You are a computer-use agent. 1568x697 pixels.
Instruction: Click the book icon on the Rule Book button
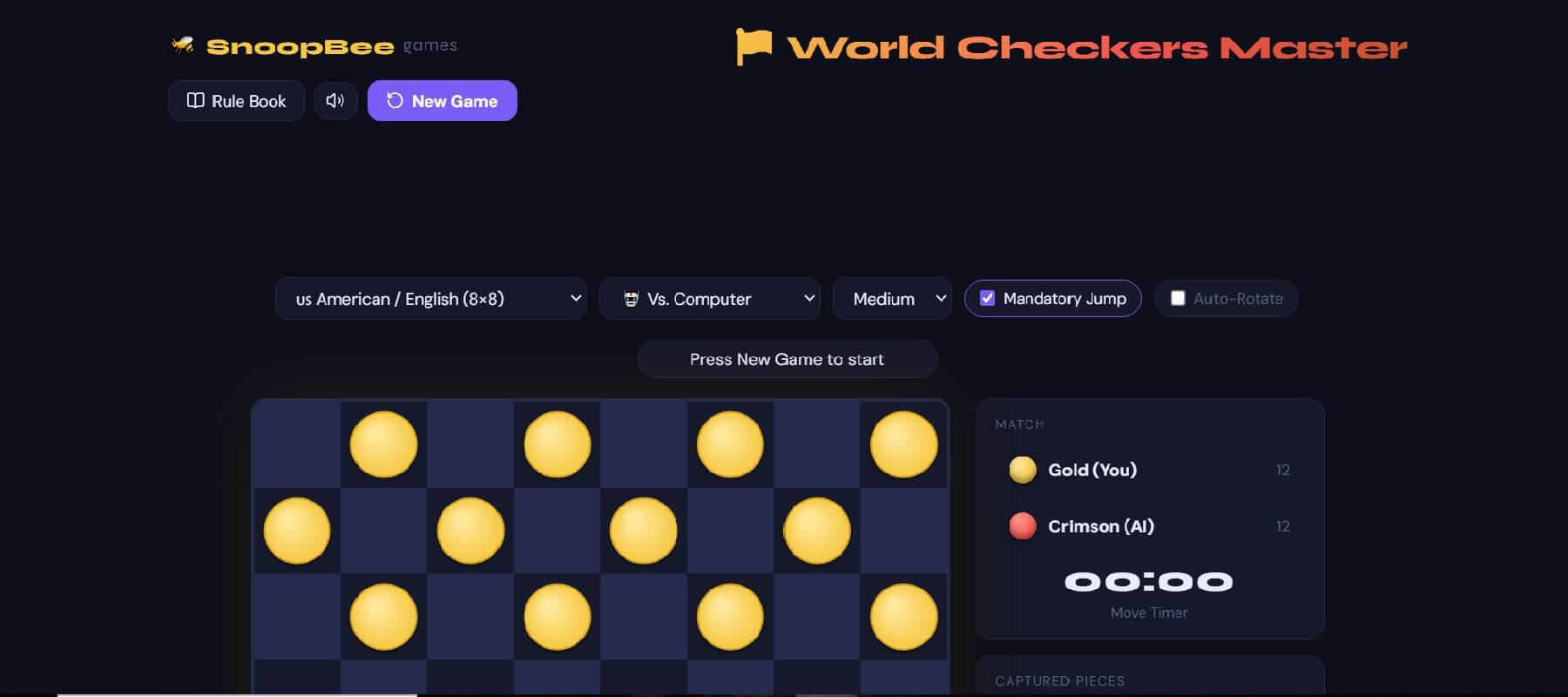point(196,100)
